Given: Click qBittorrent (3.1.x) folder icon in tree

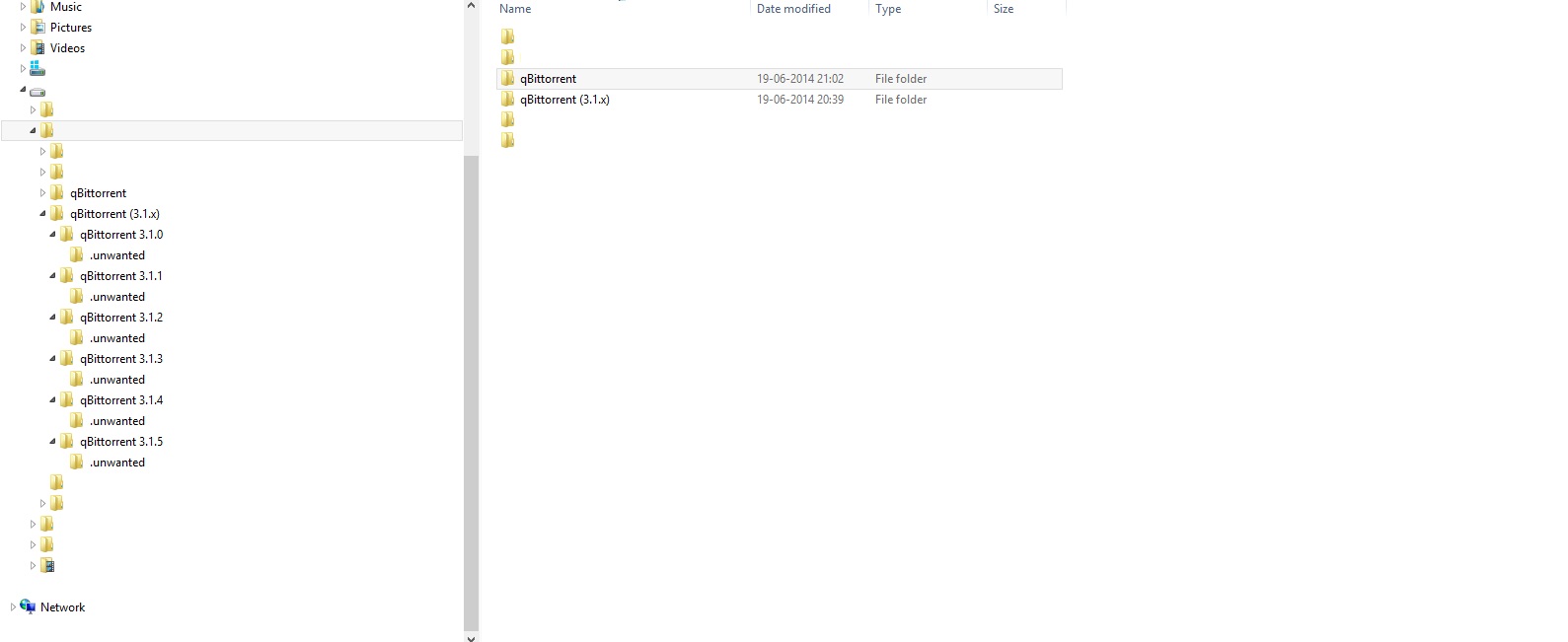Looking at the screenshot, I should (x=56, y=214).
